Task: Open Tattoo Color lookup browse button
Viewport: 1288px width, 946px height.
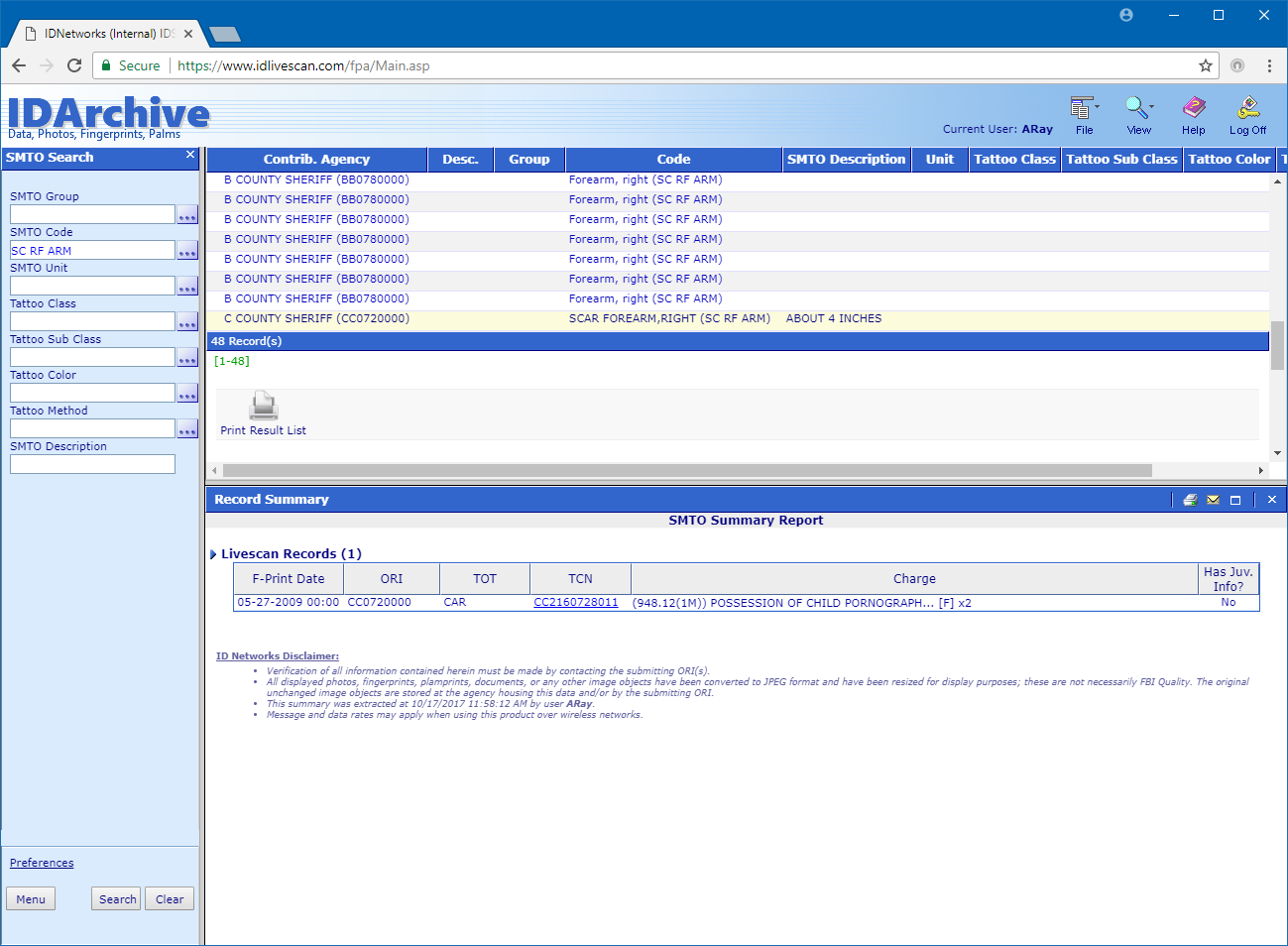Action: (x=187, y=394)
